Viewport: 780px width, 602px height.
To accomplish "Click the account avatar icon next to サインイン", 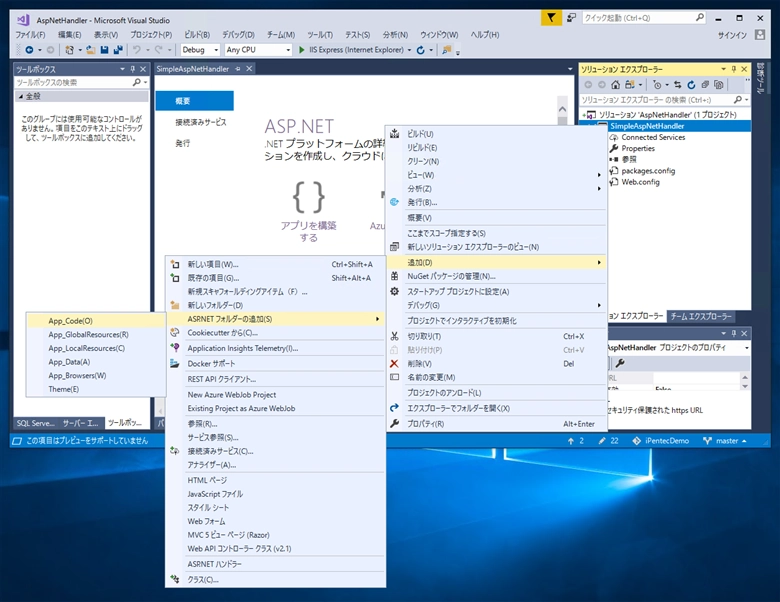I will pos(760,35).
